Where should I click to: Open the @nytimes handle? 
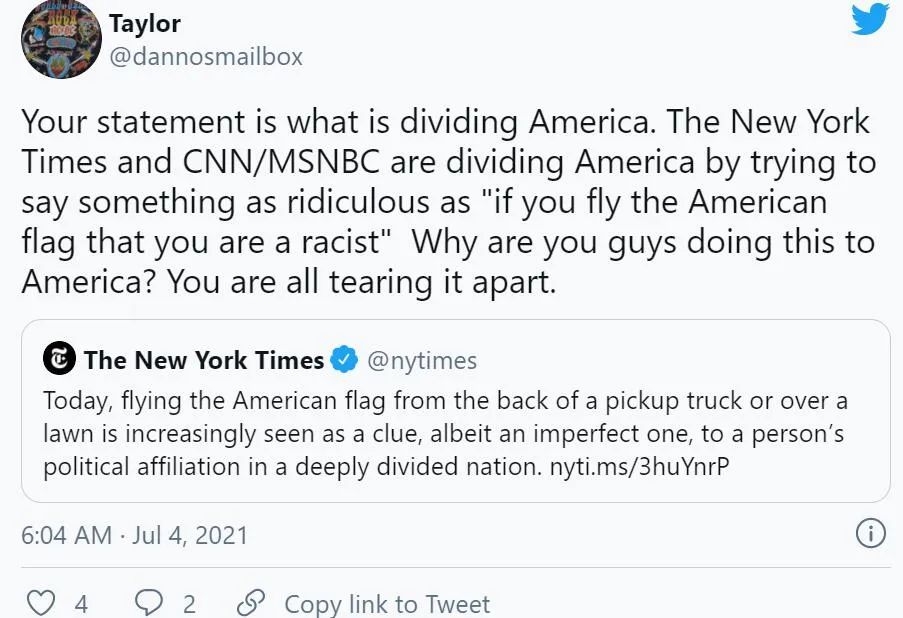click(422, 361)
